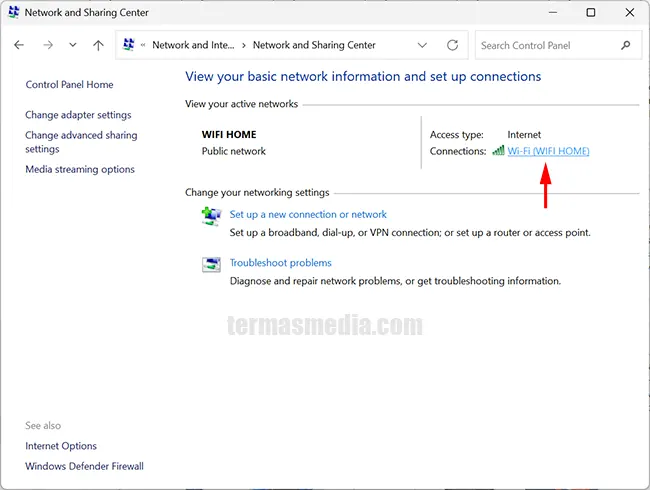Click the search magnifier icon
Screen dimensions: 650x490
click(626, 45)
